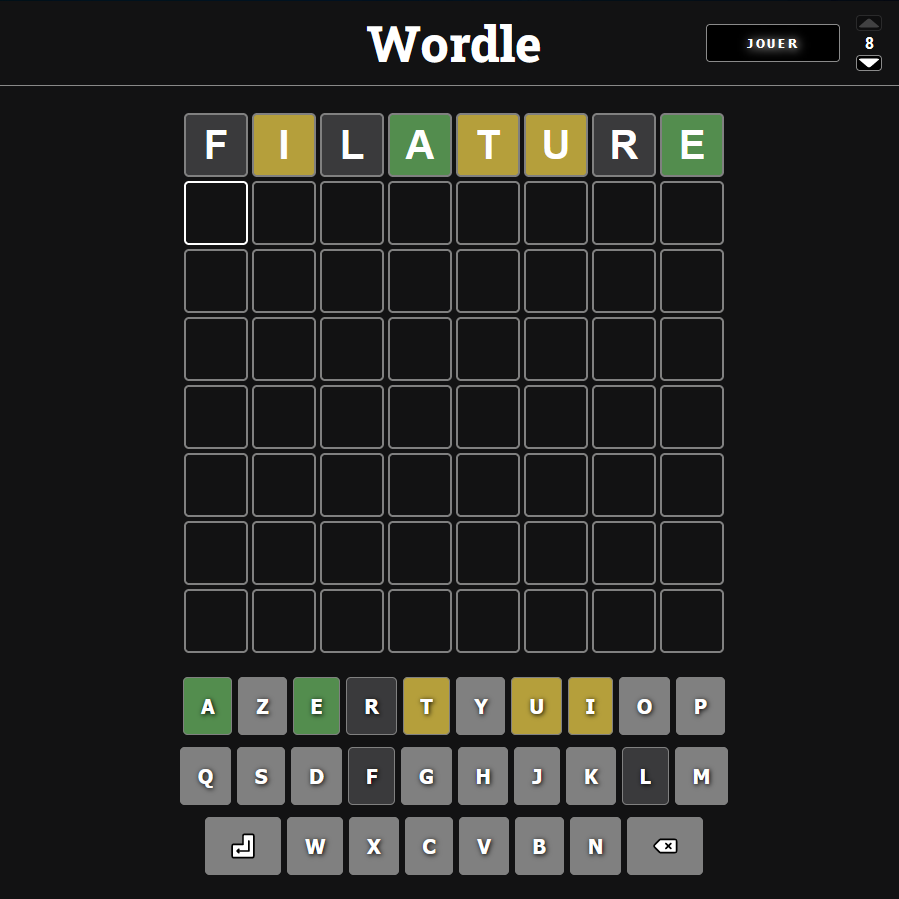The width and height of the screenshot is (899, 899).
Task: Tap the M key on the keyboard
Action: pyautogui.click(x=701, y=776)
